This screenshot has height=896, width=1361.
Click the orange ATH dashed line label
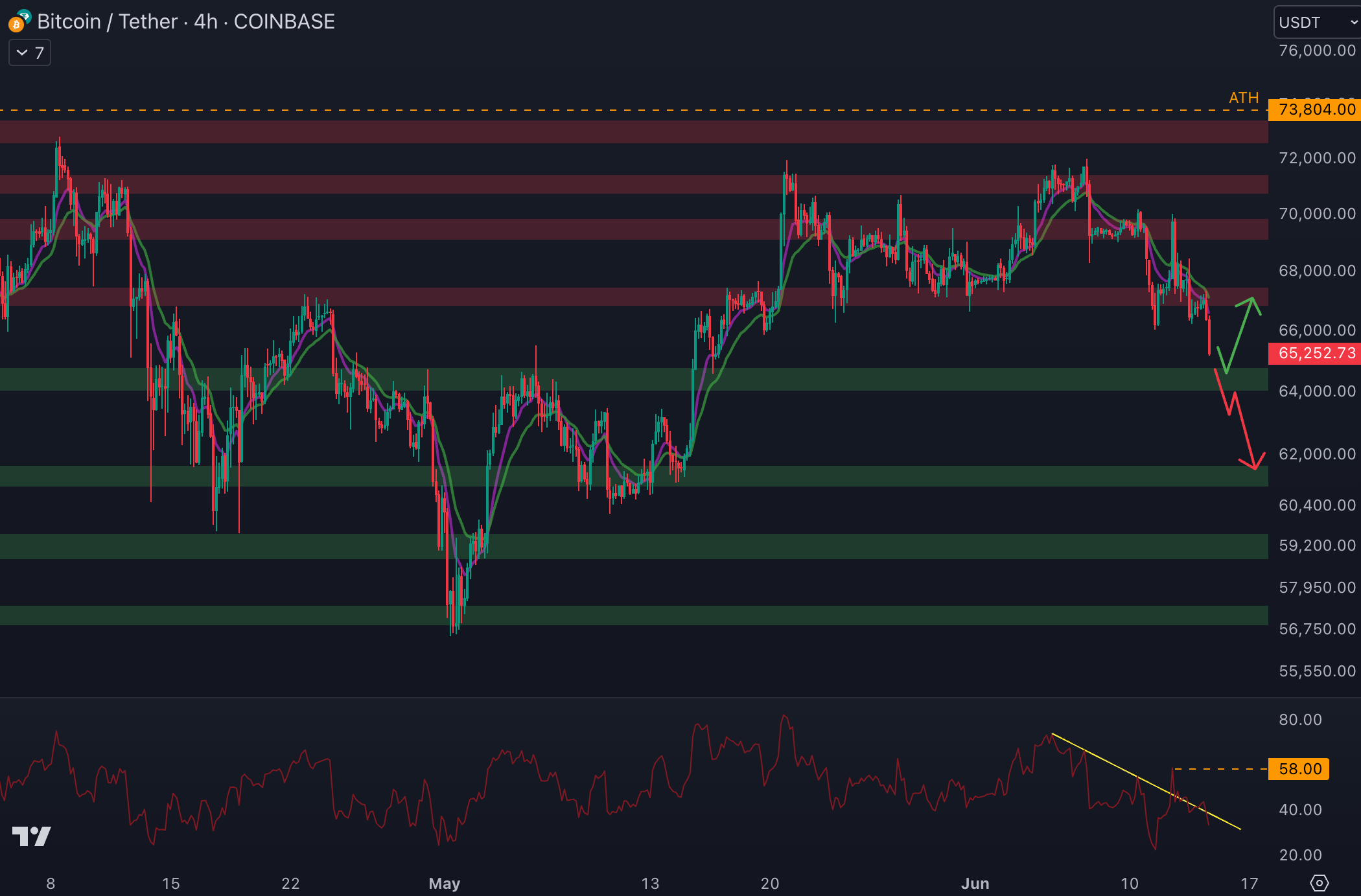[1243, 98]
